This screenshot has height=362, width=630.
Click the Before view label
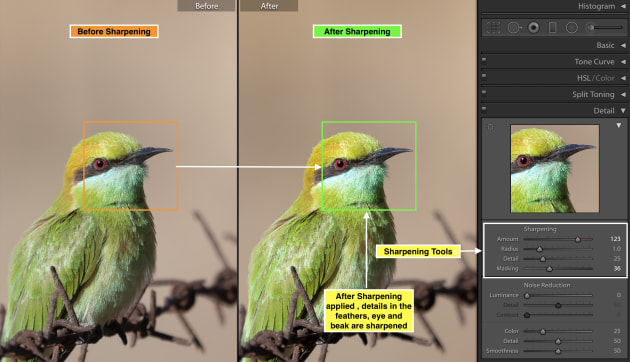click(x=207, y=6)
